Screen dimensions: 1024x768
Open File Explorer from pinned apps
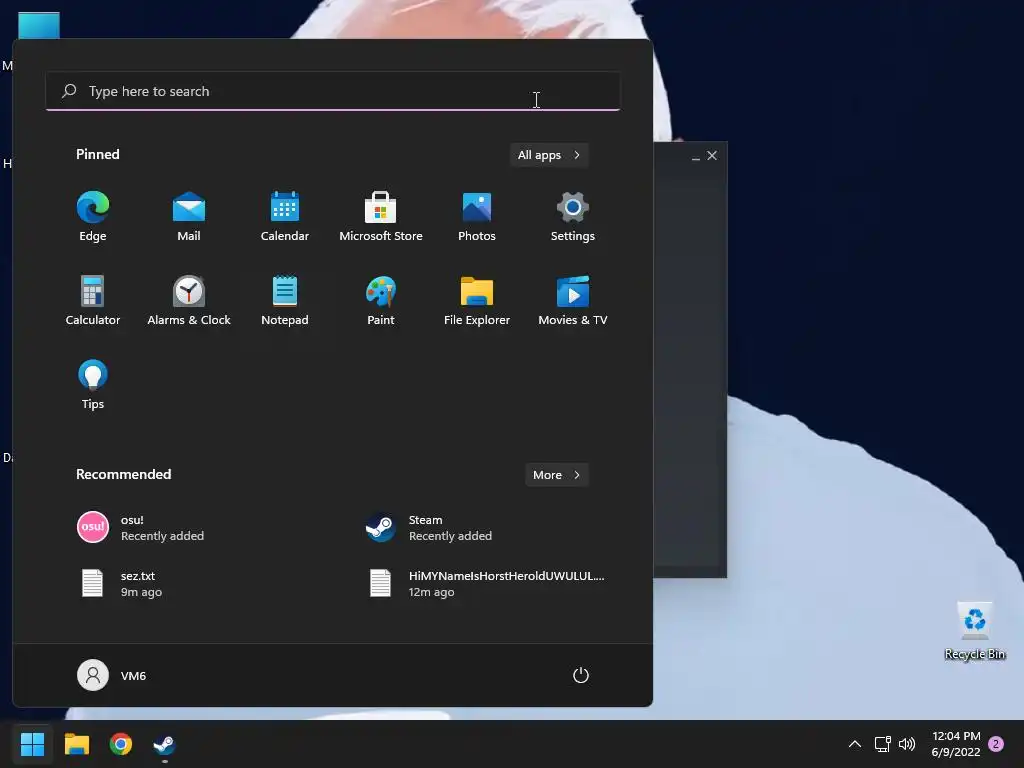477,300
